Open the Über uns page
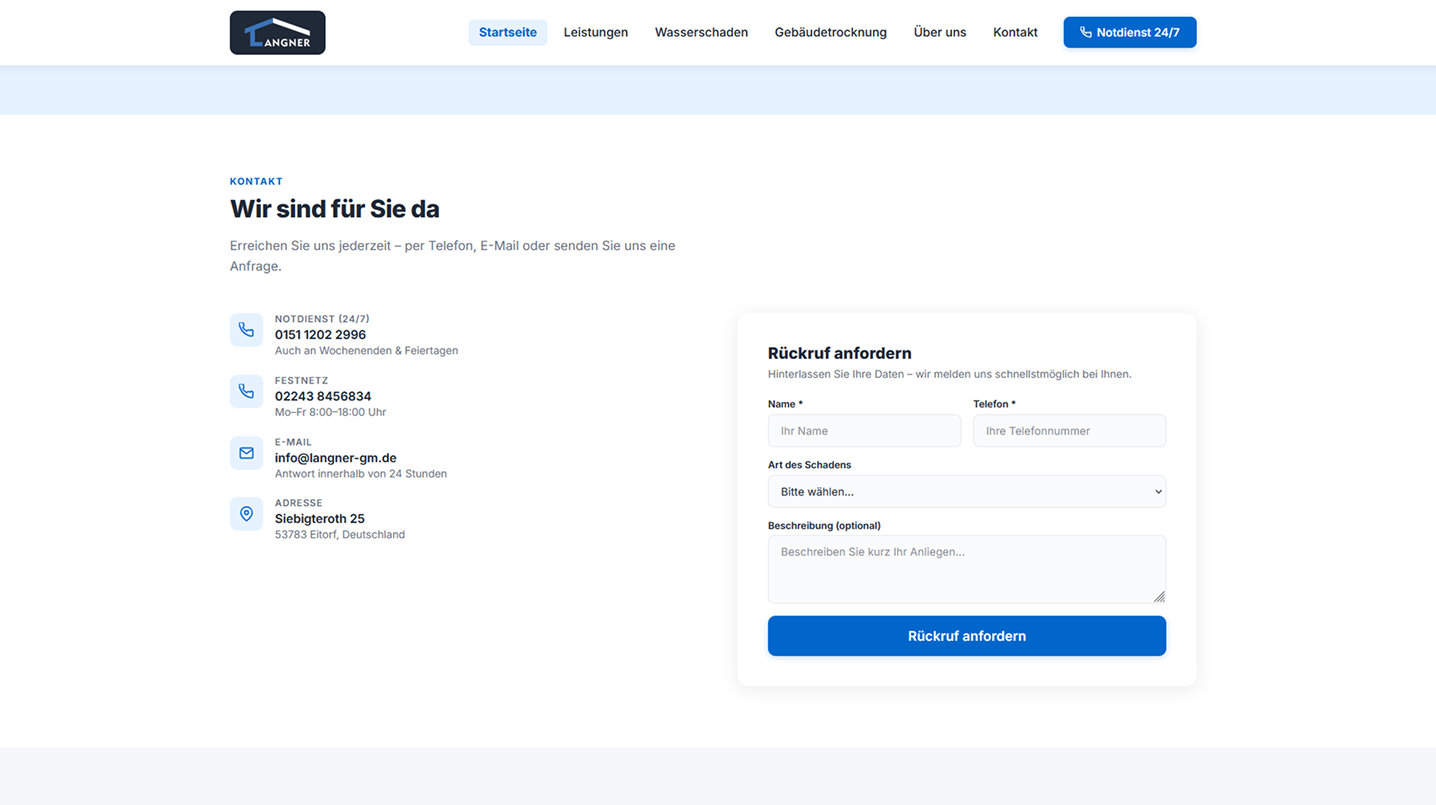Viewport: 1436px width, 805px height. (939, 32)
